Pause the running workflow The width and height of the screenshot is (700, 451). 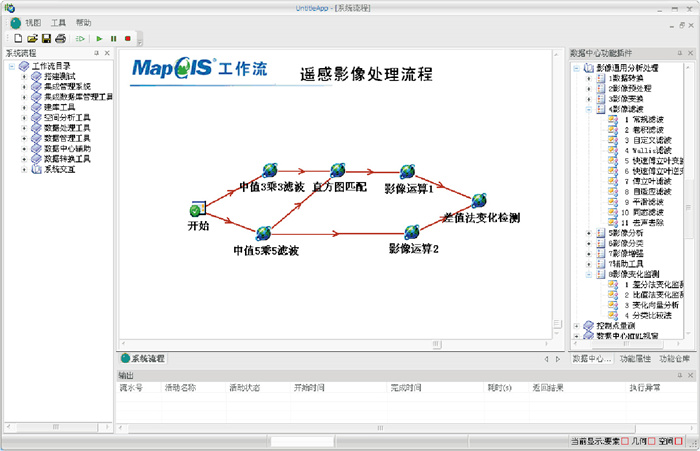tap(113, 39)
